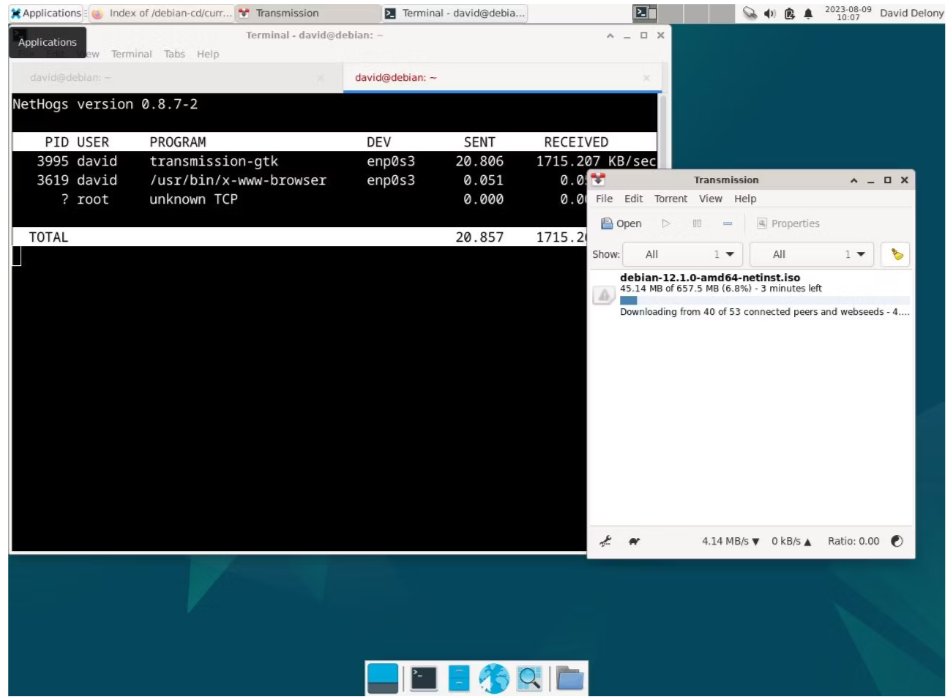Open the Tabs menu in terminal window
Screen dimensions: 952x698
174,54
